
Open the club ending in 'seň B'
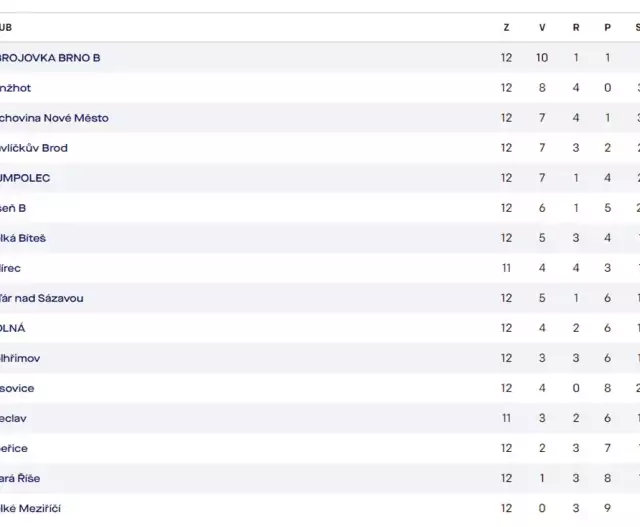click(13, 208)
